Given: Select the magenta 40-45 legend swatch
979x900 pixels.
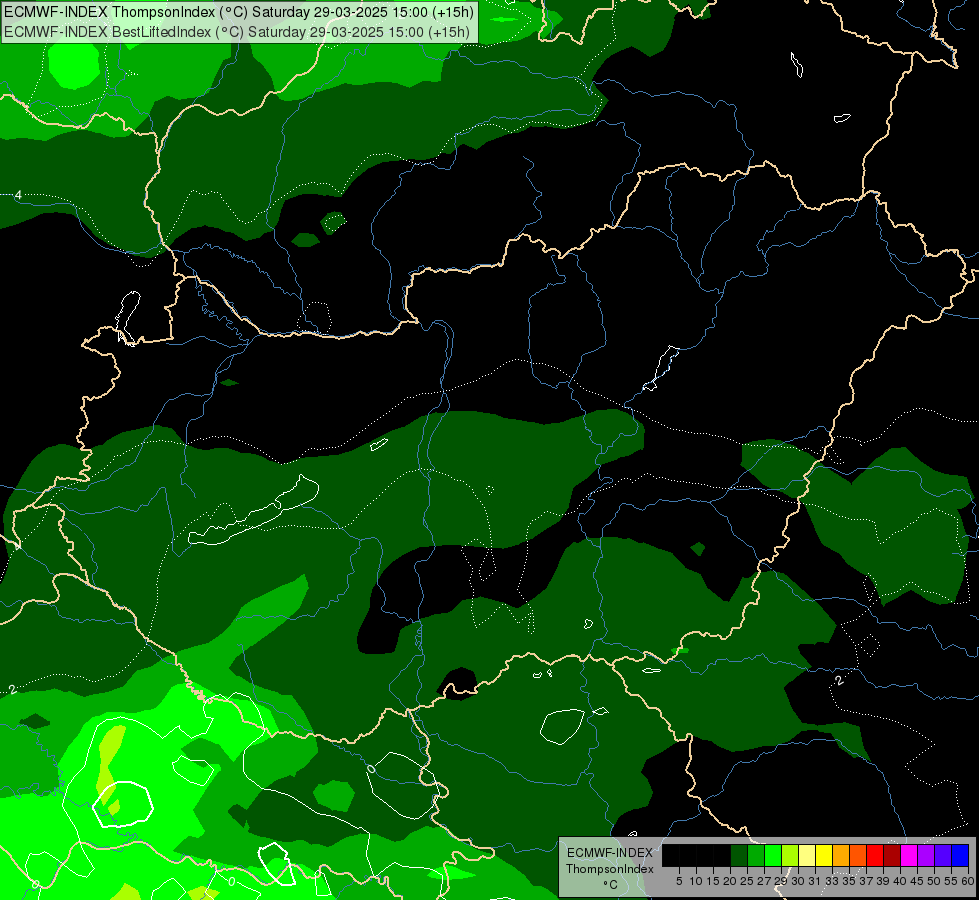Looking at the screenshot, I should pyautogui.click(x=909, y=855).
